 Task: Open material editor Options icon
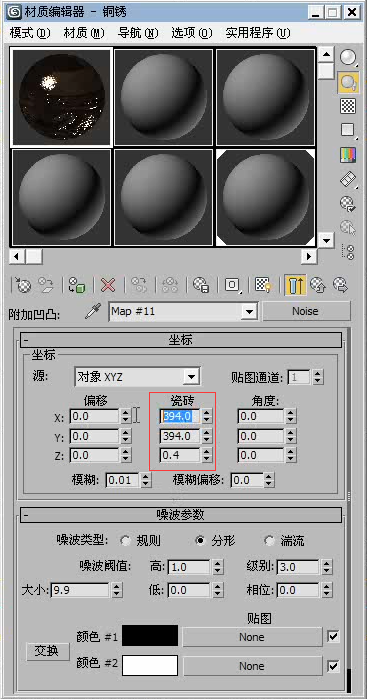(x=348, y=203)
